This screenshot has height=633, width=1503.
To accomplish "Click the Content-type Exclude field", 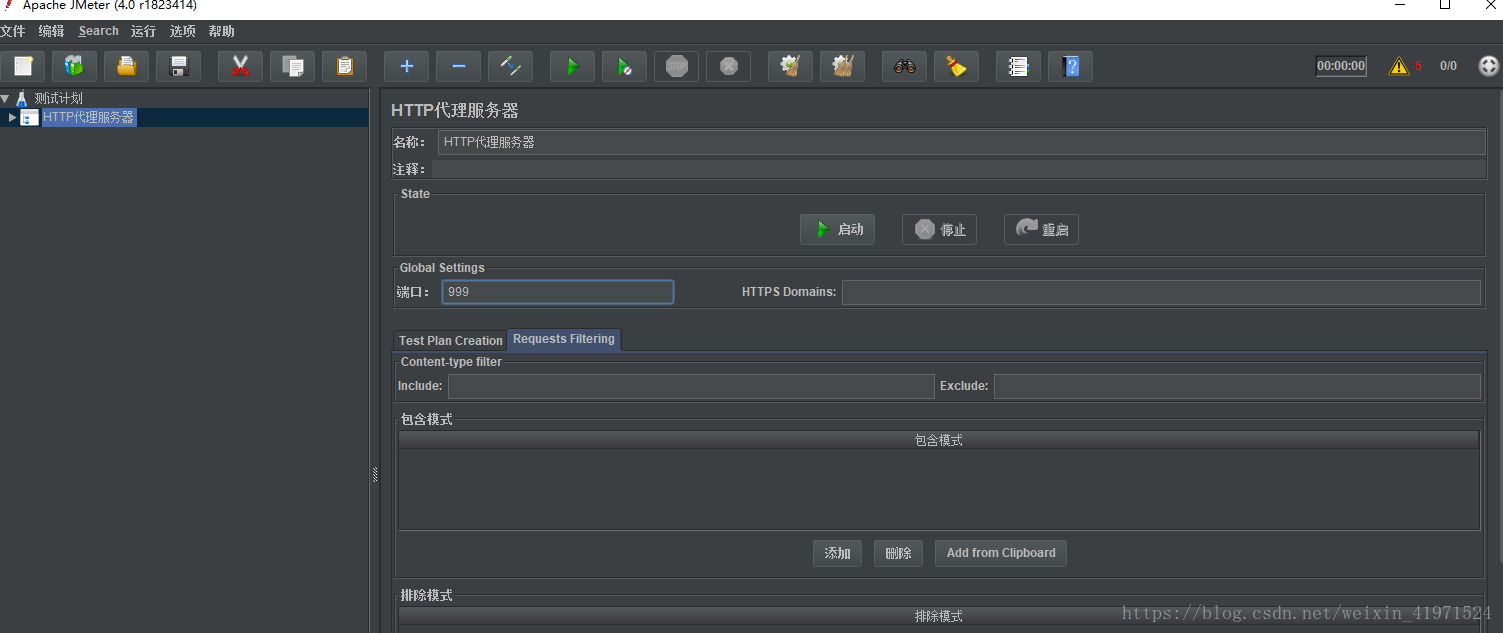I will coord(1237,386).
